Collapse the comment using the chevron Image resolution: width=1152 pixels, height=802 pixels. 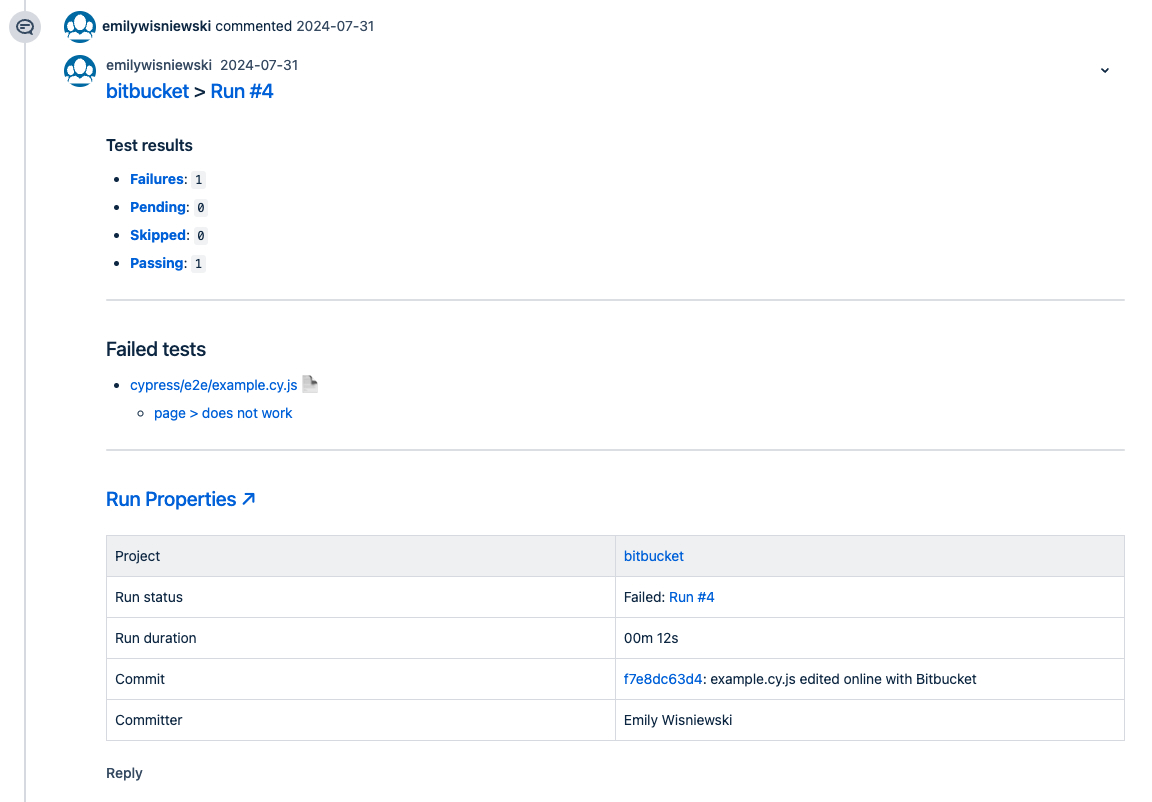click(1104, 71)
